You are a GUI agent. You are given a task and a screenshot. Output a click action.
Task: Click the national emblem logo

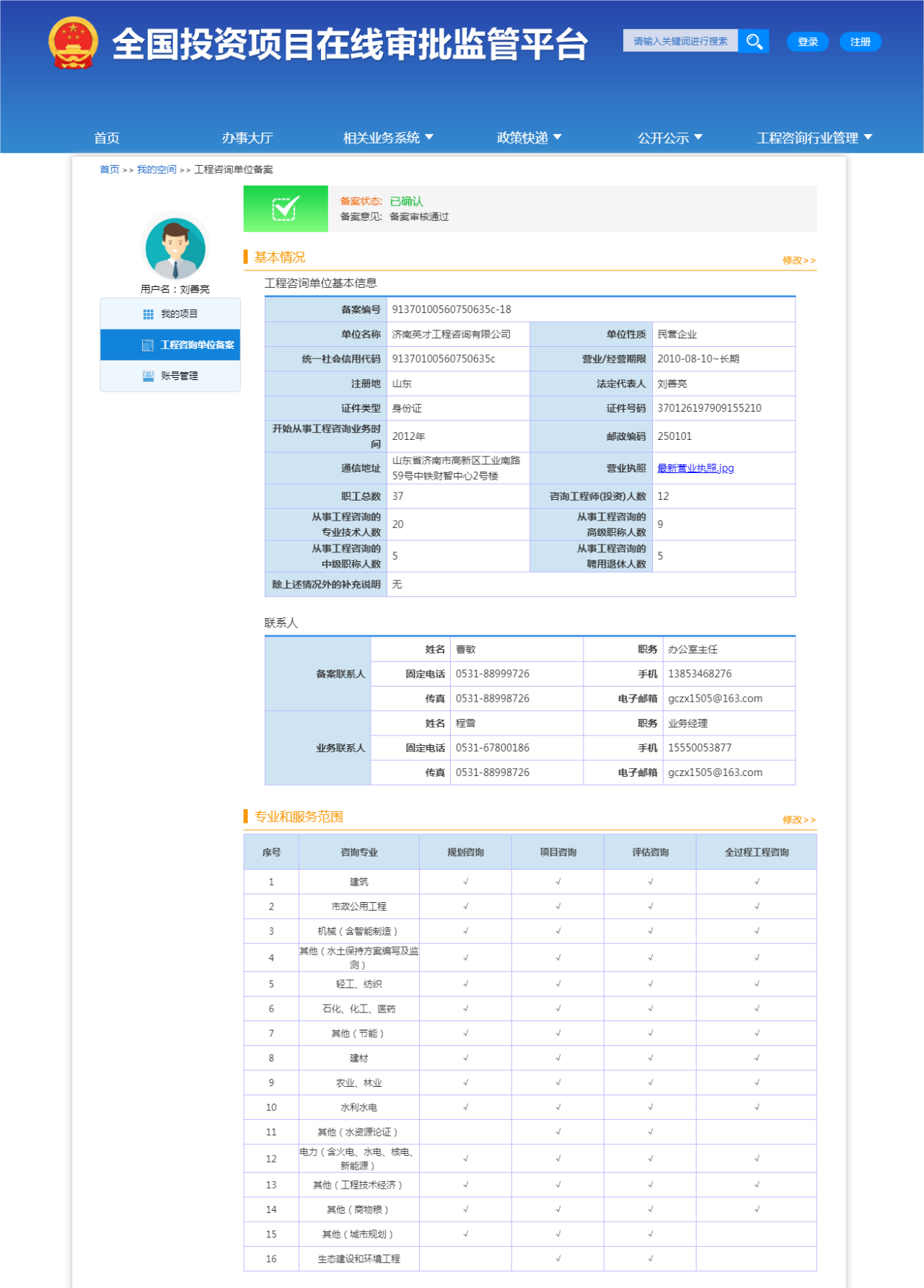73,43
